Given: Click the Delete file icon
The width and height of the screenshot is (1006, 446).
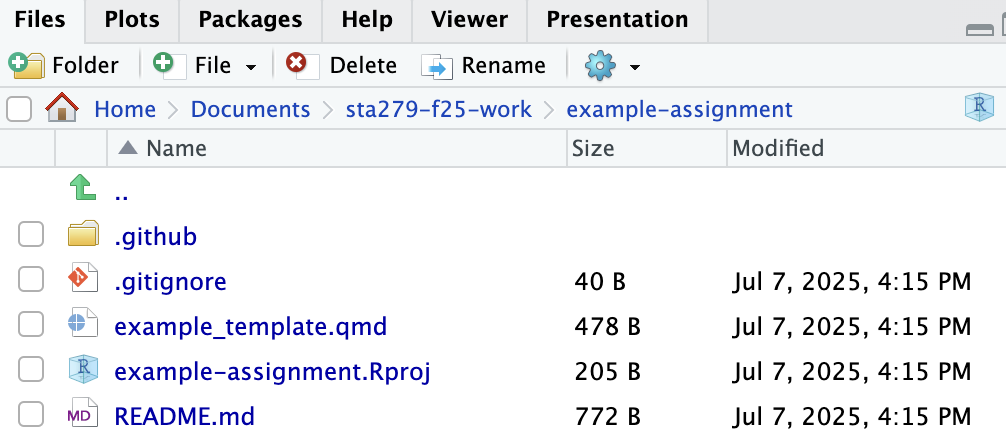Looking at the screenshot, I should 297,66.
